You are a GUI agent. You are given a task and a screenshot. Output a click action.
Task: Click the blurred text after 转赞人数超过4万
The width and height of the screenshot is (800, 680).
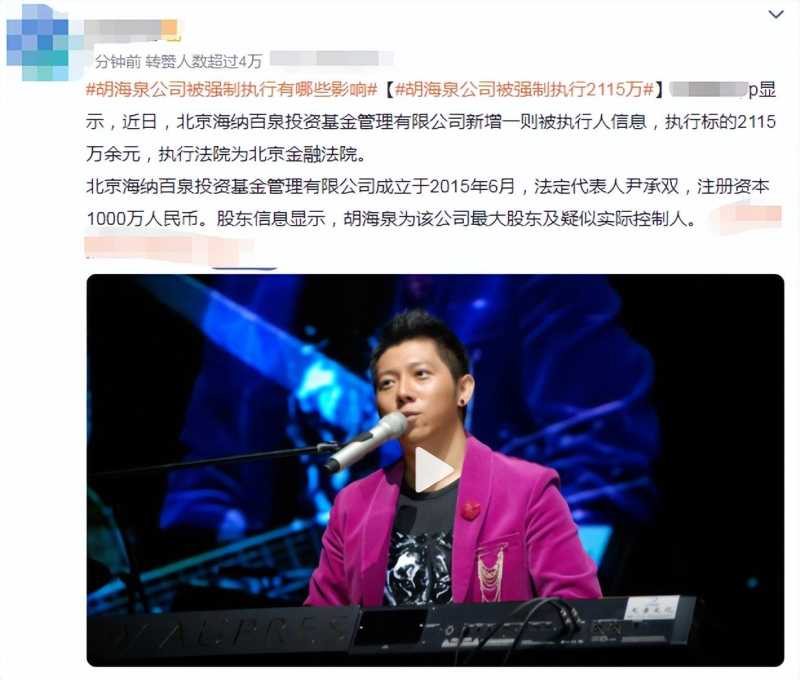tap(331, 59)
